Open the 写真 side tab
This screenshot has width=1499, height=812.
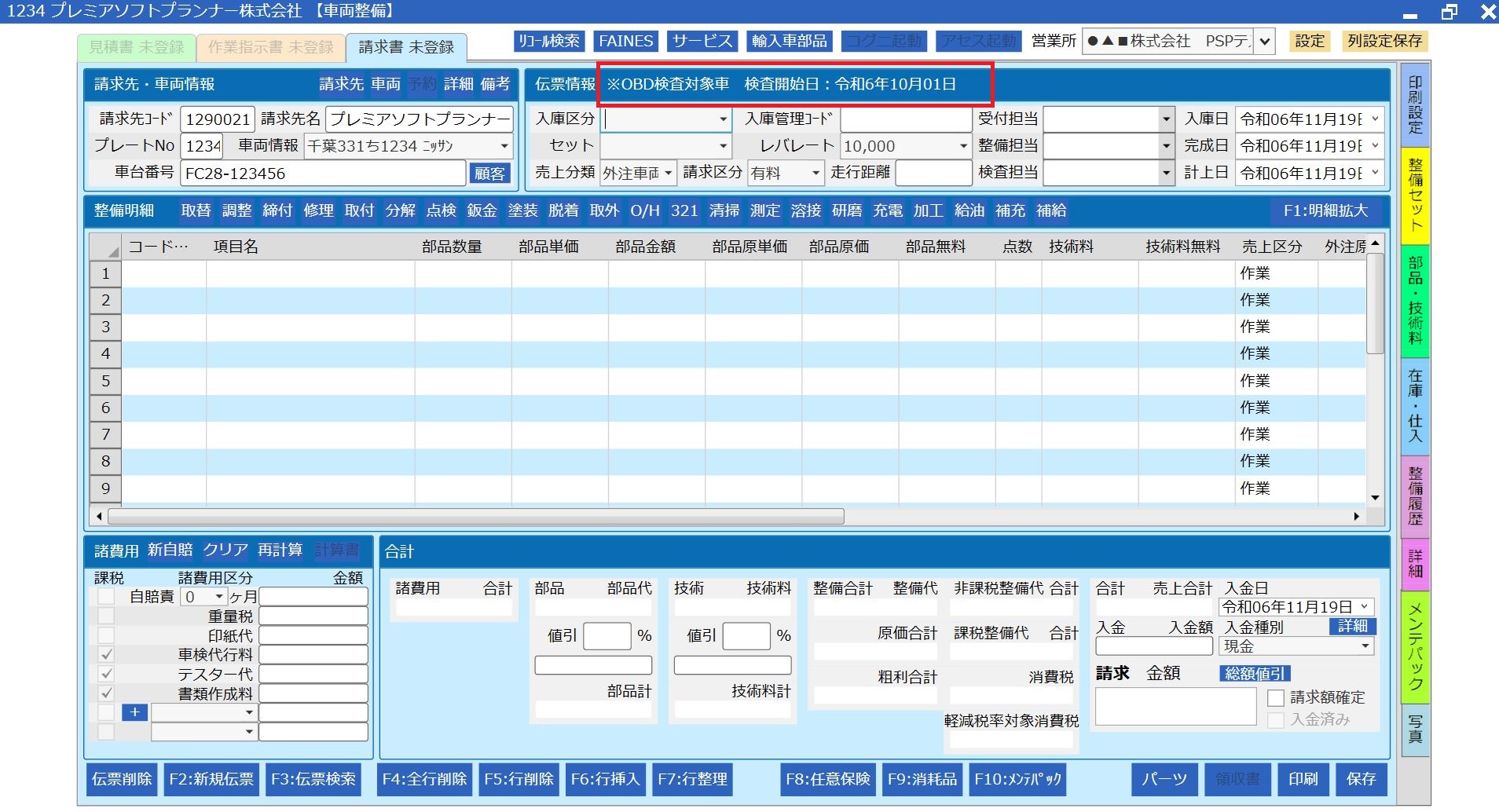(x=1415, y=728)
